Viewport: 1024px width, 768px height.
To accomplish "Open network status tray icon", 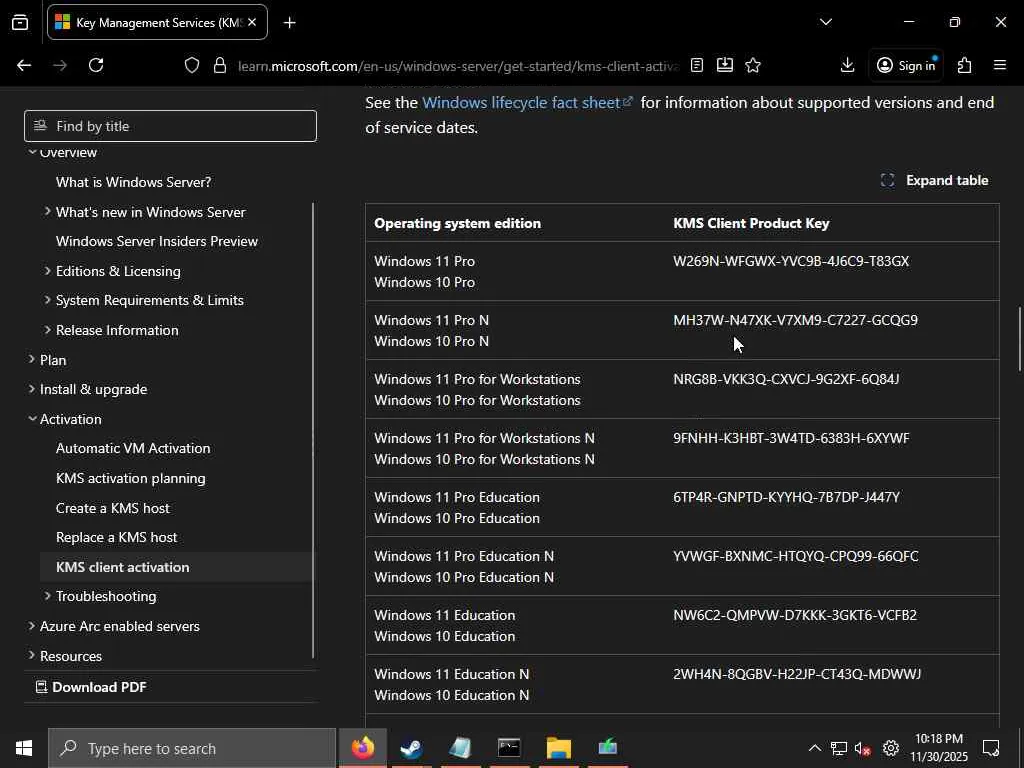I will pos(839,748).
